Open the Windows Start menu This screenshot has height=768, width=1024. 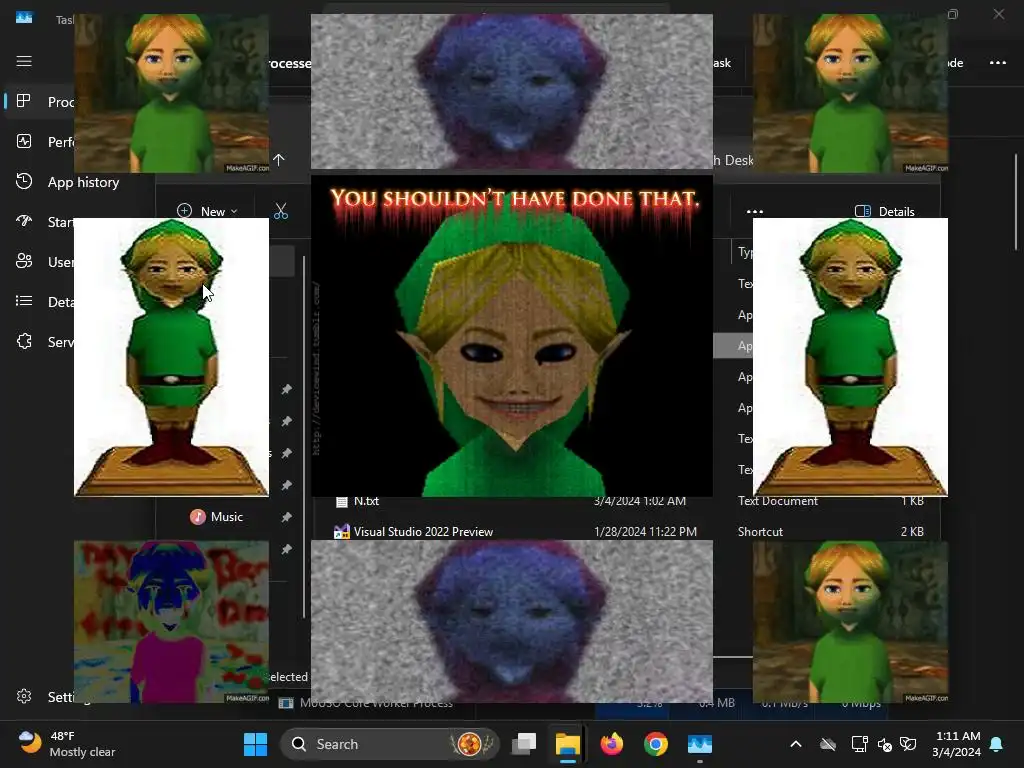point(255,744)
